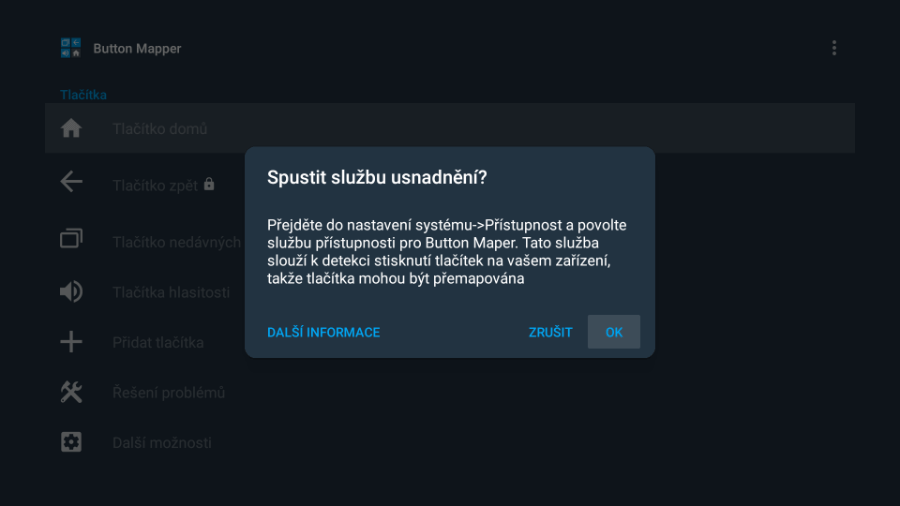Open Řešení problémů entry
The image size is (900, 506).
[168, 393]
